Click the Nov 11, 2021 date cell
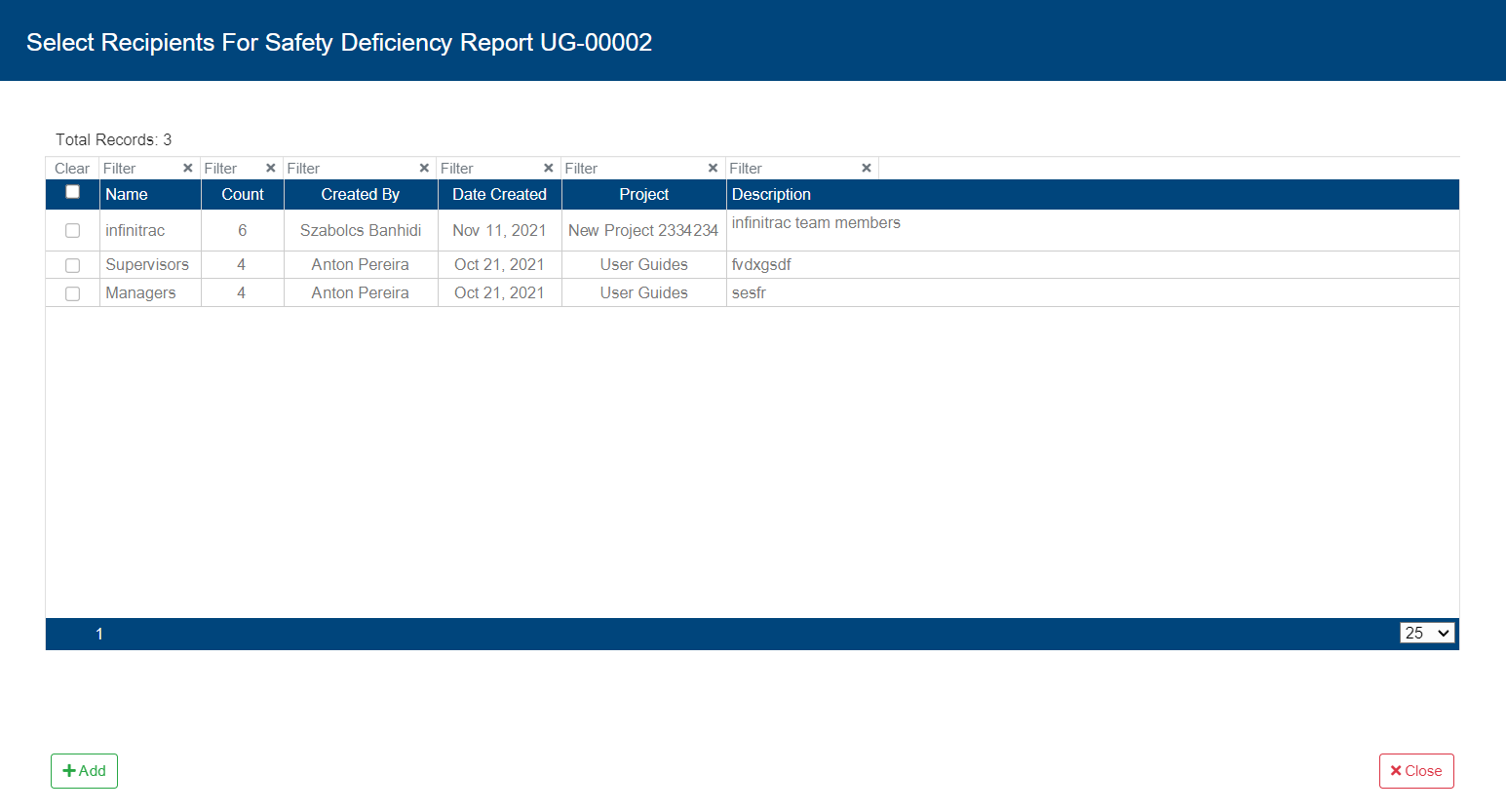Screen dimensions: 1506x812 tap(499, 230)
